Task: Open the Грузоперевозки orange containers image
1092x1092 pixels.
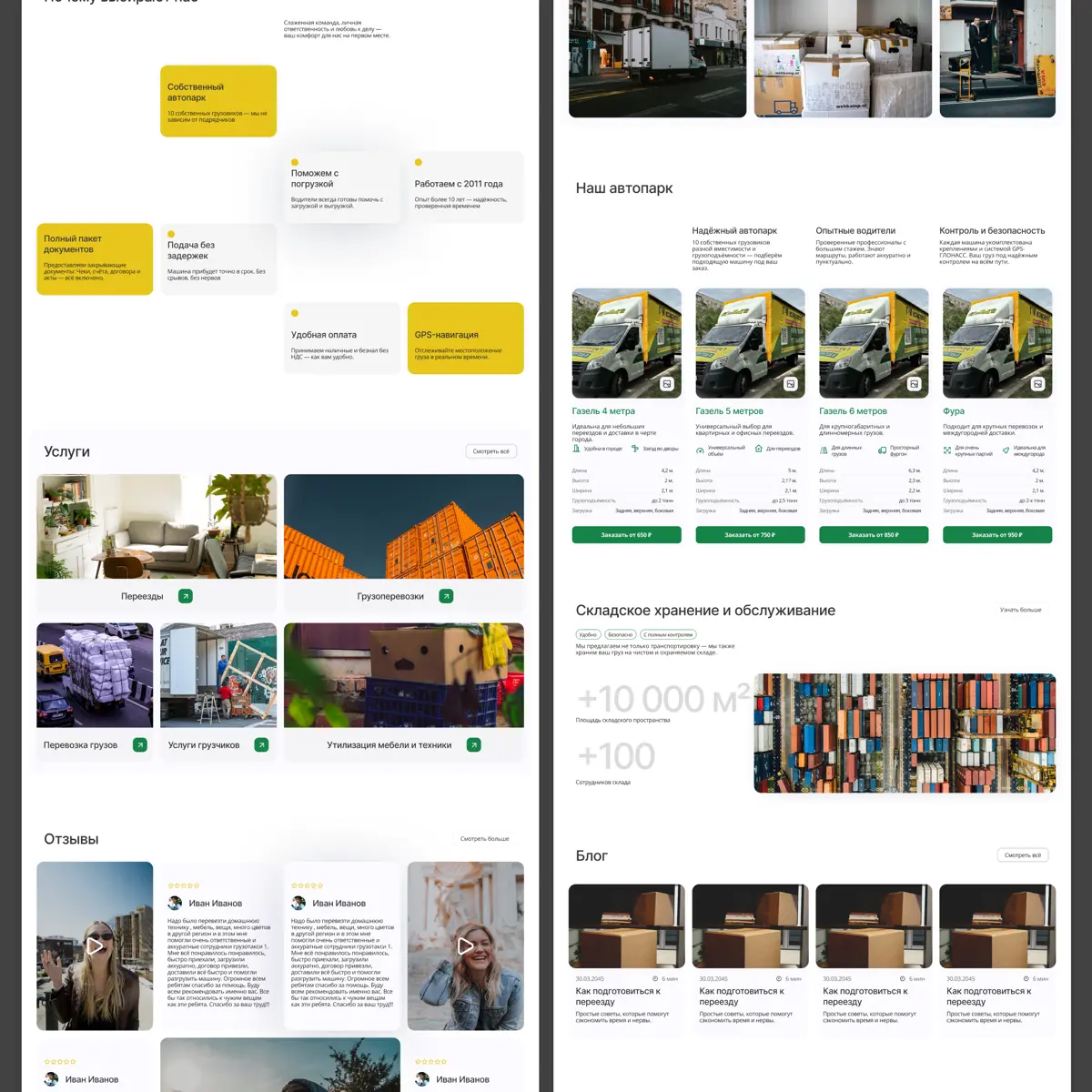Action: pyautogui.click(x=404, y=526)
